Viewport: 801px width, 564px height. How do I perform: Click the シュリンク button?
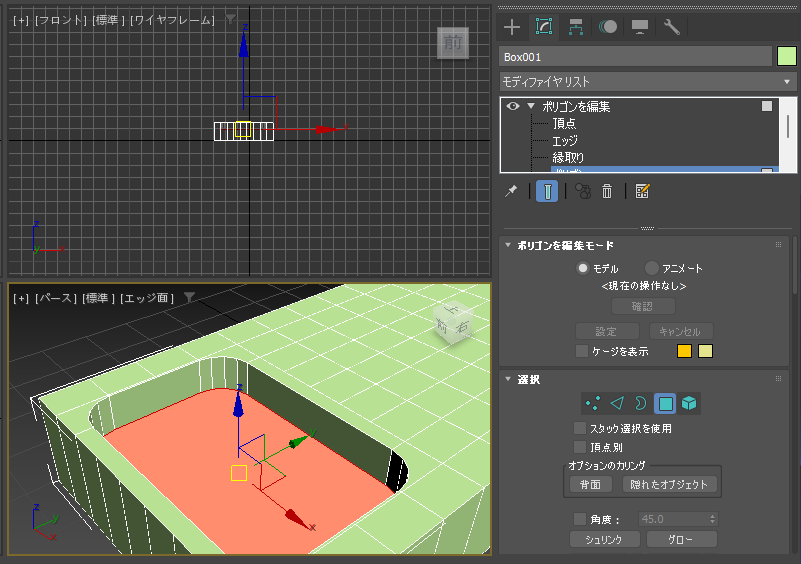click(604, 539)
